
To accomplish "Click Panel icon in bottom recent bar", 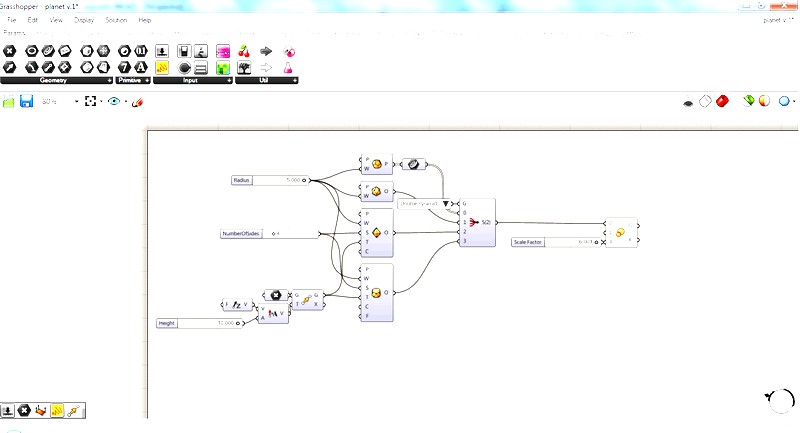I will pos(57,411).
